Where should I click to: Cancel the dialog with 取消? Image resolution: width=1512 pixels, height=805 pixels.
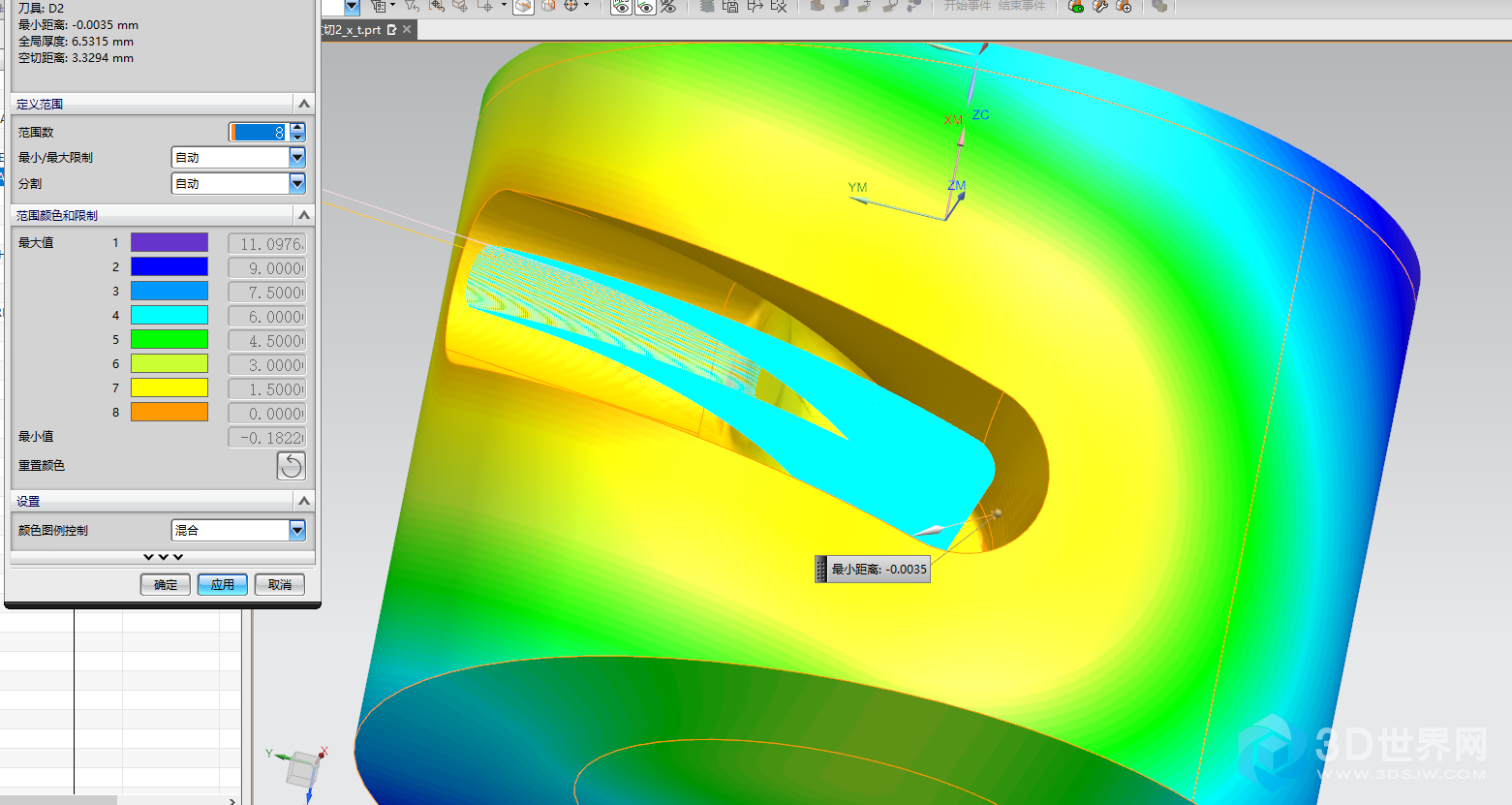[x=280, y=584]
